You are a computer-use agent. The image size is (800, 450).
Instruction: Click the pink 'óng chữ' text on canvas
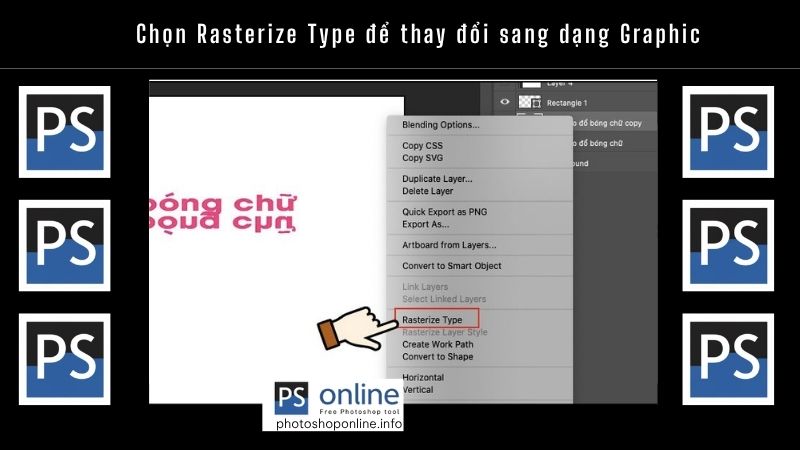click(x=222, y=203)
